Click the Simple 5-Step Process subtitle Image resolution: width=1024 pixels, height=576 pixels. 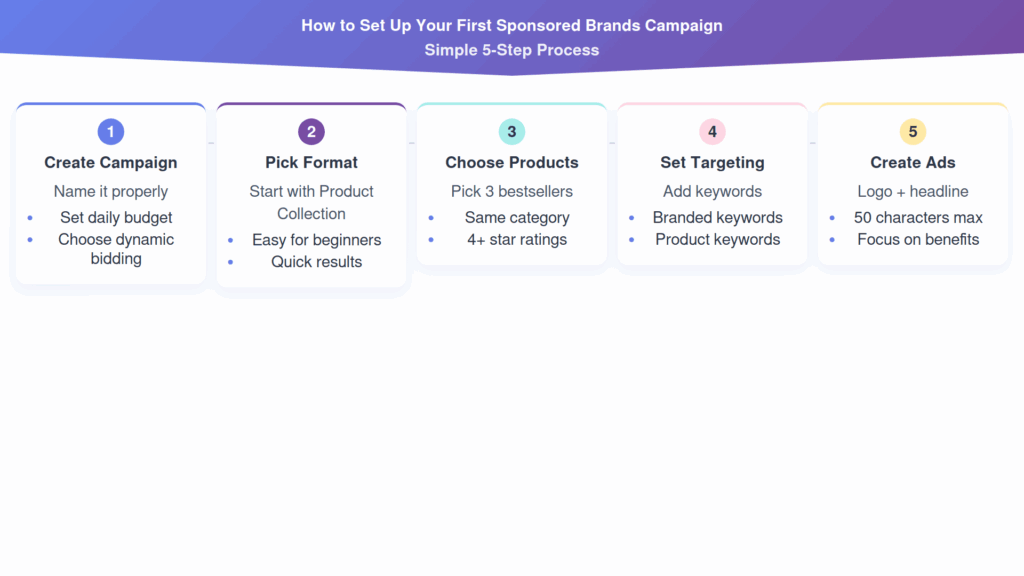click(512, 50)
